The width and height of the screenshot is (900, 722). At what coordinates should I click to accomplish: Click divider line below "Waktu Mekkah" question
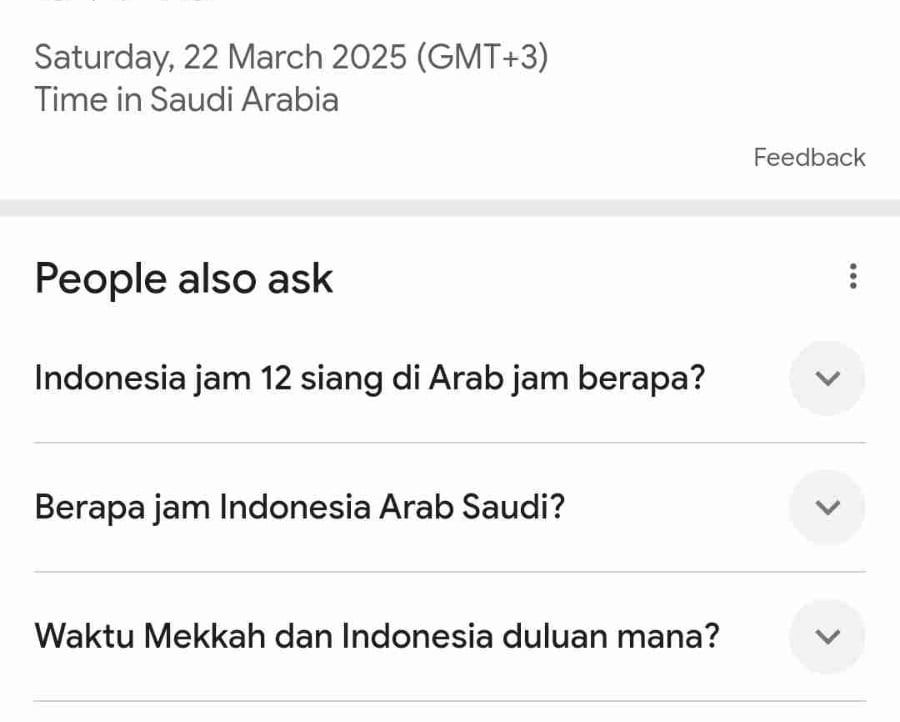point(450,701)
